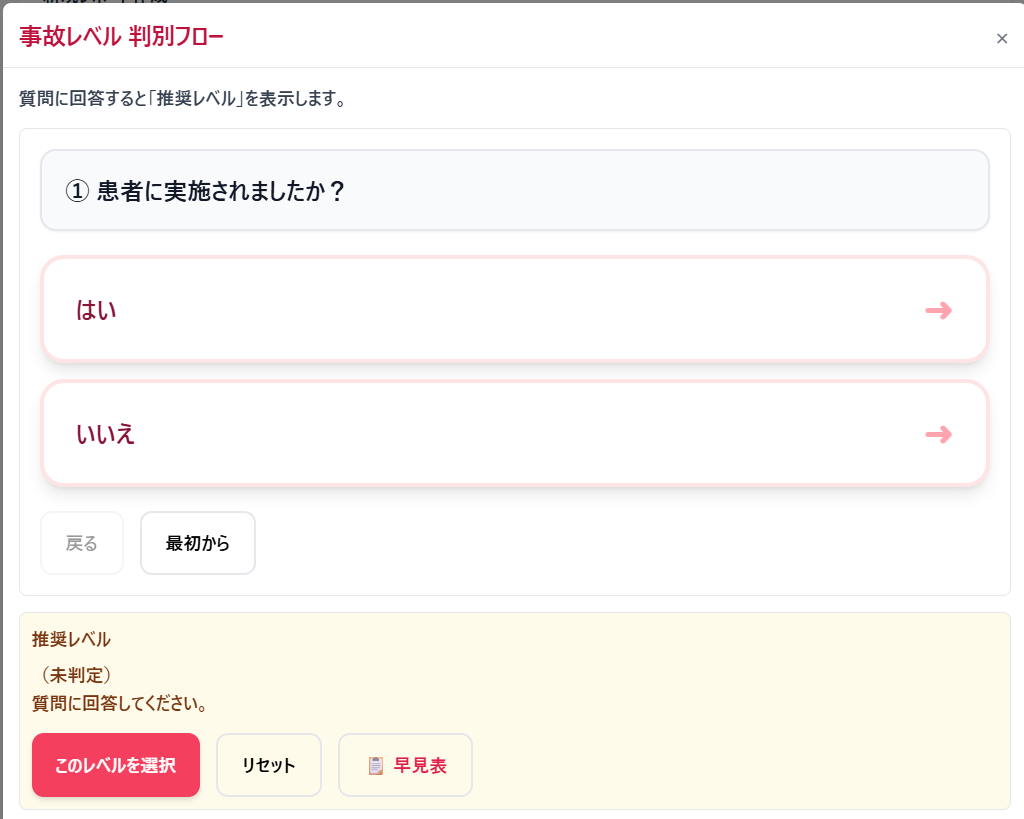The width and height of the screenshot is (1024, 819).
Task: Click the 質問に回答すると instruction line
Action: 182,99
